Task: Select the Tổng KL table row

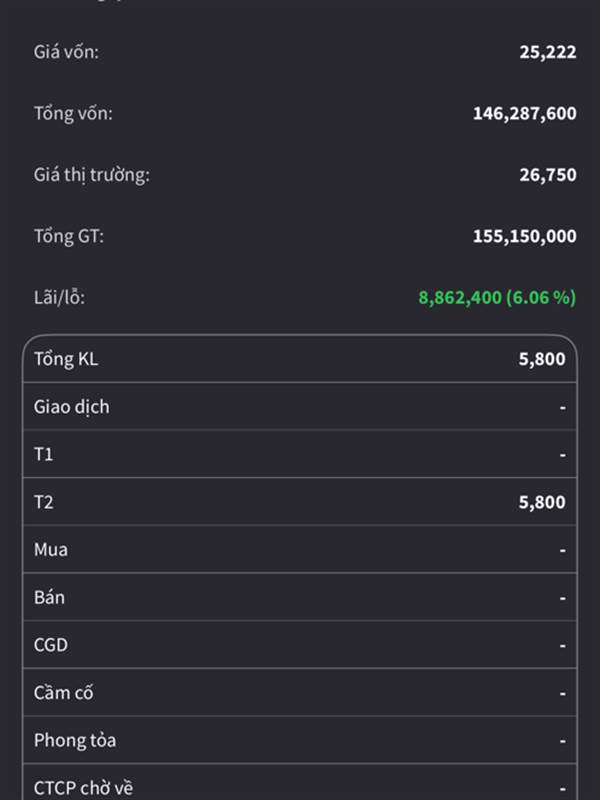Action: [x=300, y=359]
